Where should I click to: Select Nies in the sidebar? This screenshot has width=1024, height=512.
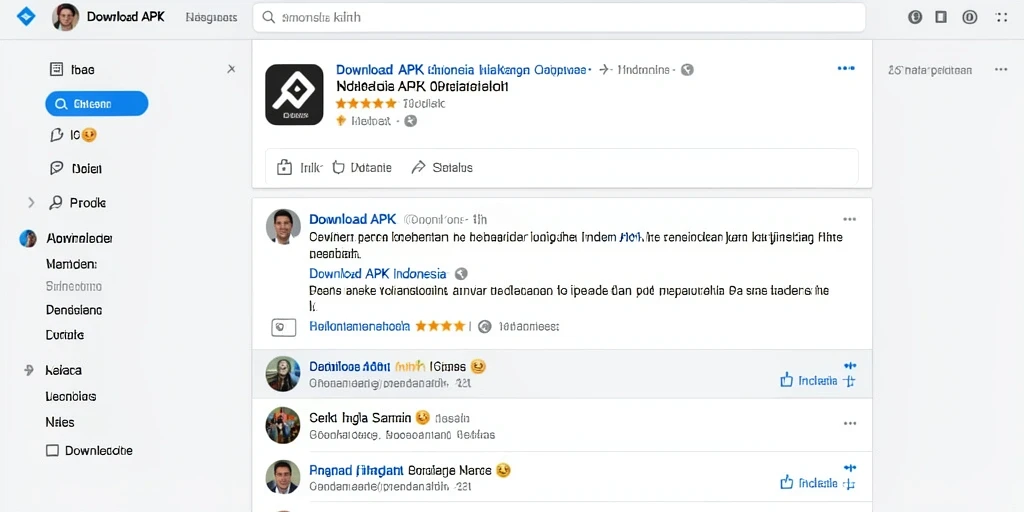point(59,422)
